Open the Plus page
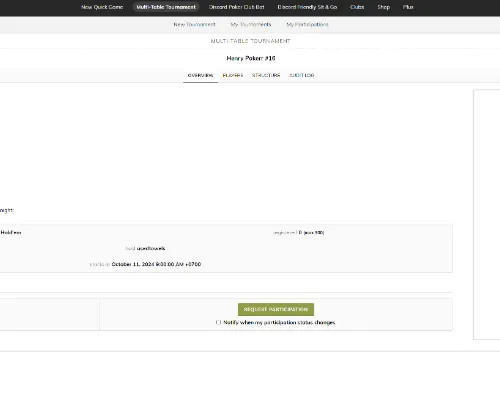 (408, 7)
